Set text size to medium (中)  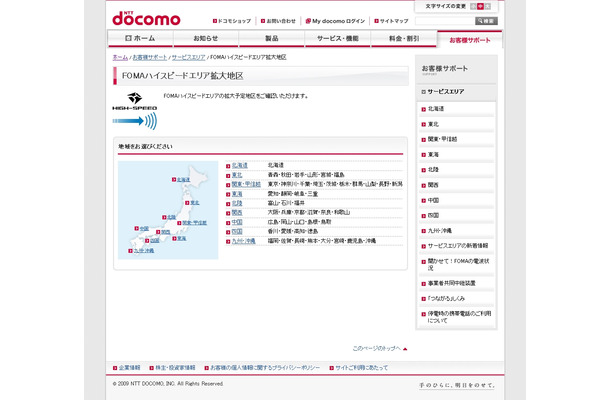[480, 6]
